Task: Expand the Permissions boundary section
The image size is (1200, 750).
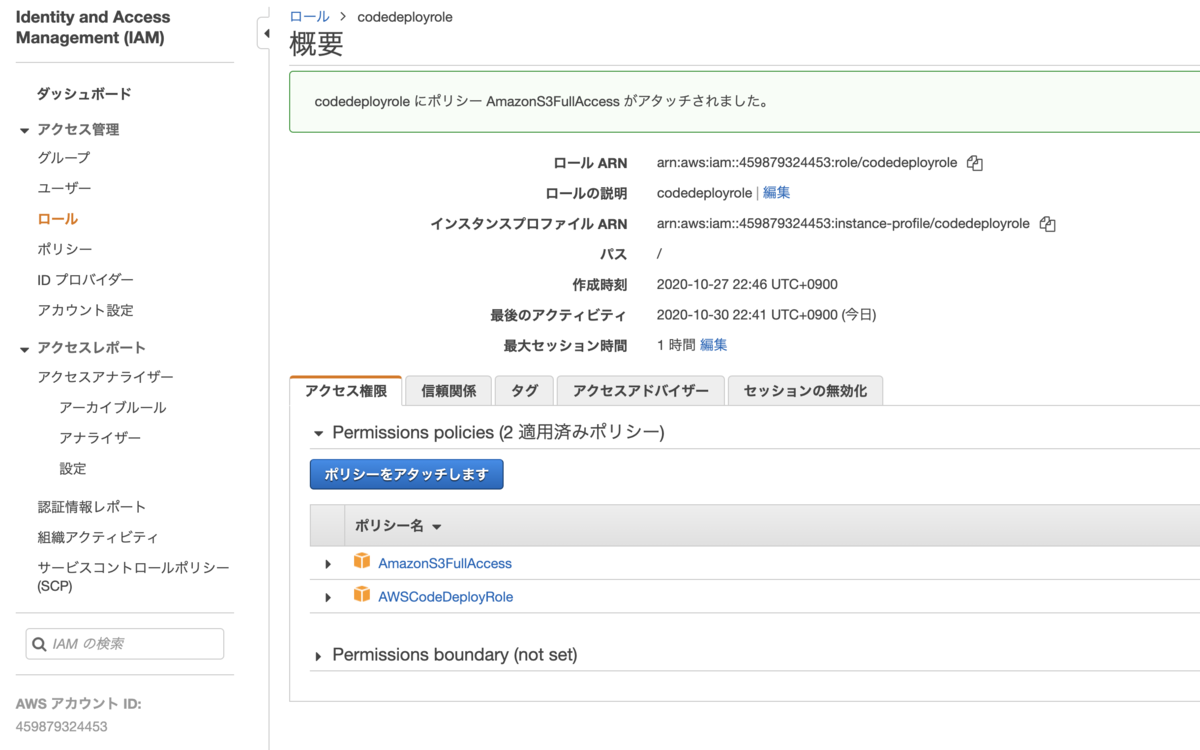Action: [319, 656]
